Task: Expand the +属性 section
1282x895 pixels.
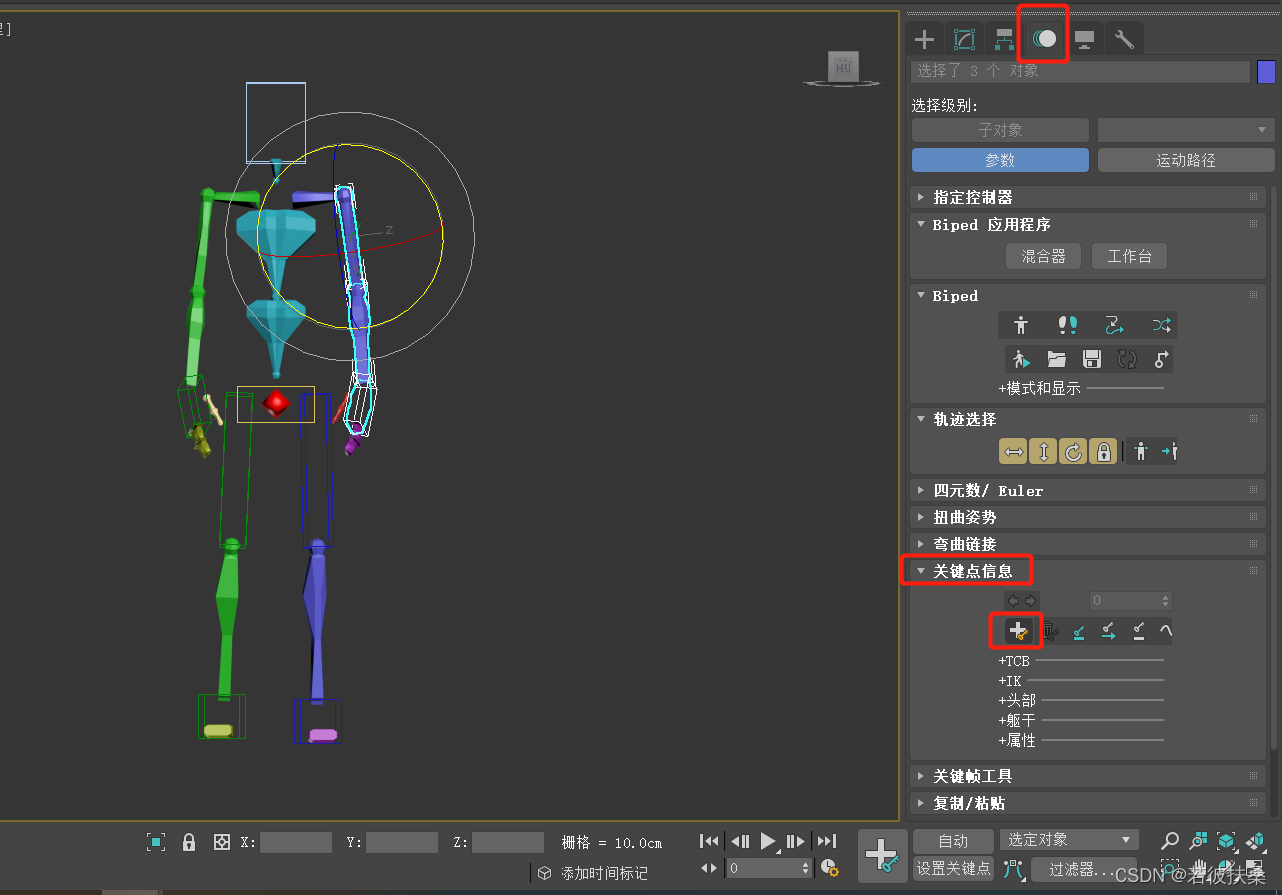Action: click(1017, 740)
